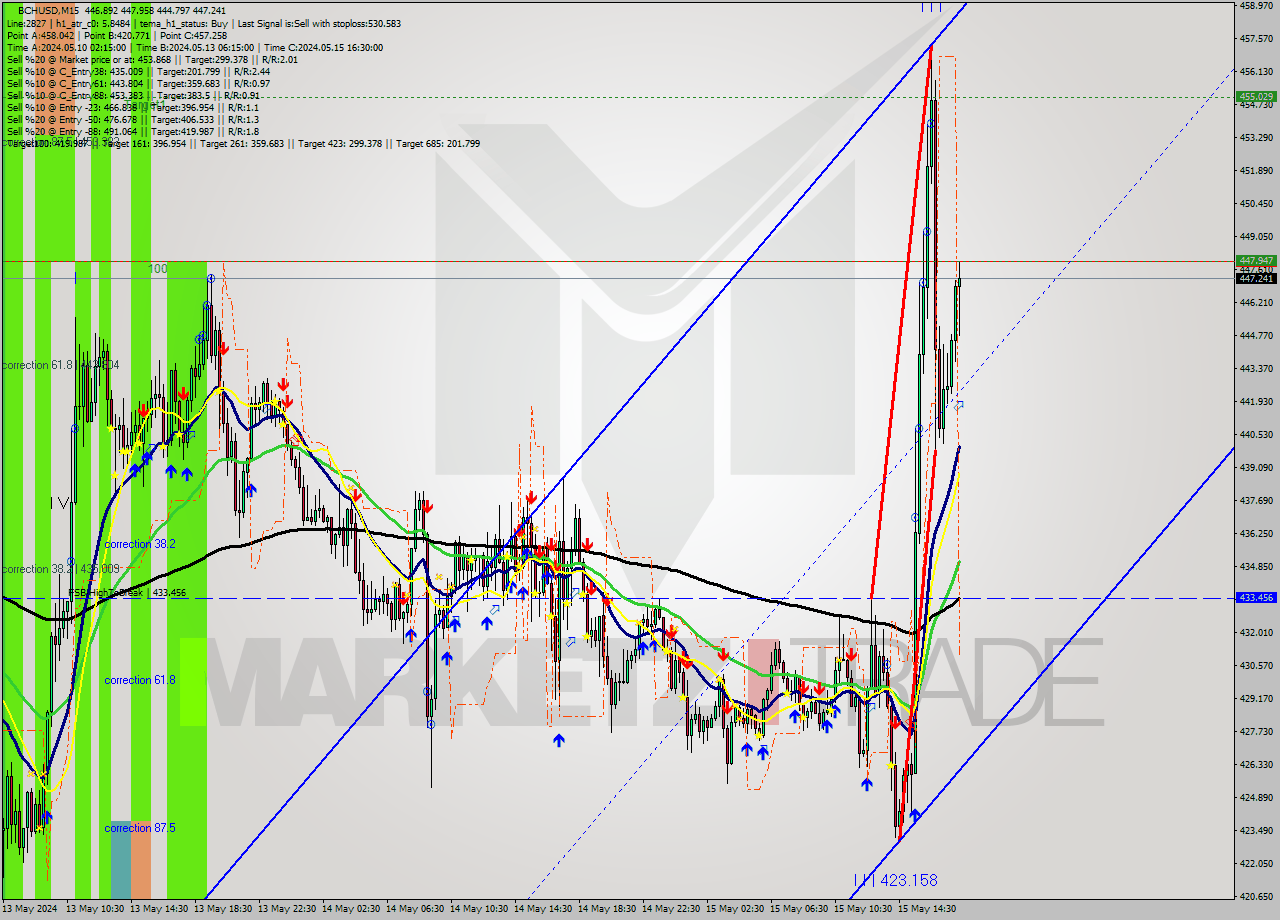Click the 450.450 price axis label
Image resolution: width=1280 pixels, height=920 pixels.
(1256, 204)
